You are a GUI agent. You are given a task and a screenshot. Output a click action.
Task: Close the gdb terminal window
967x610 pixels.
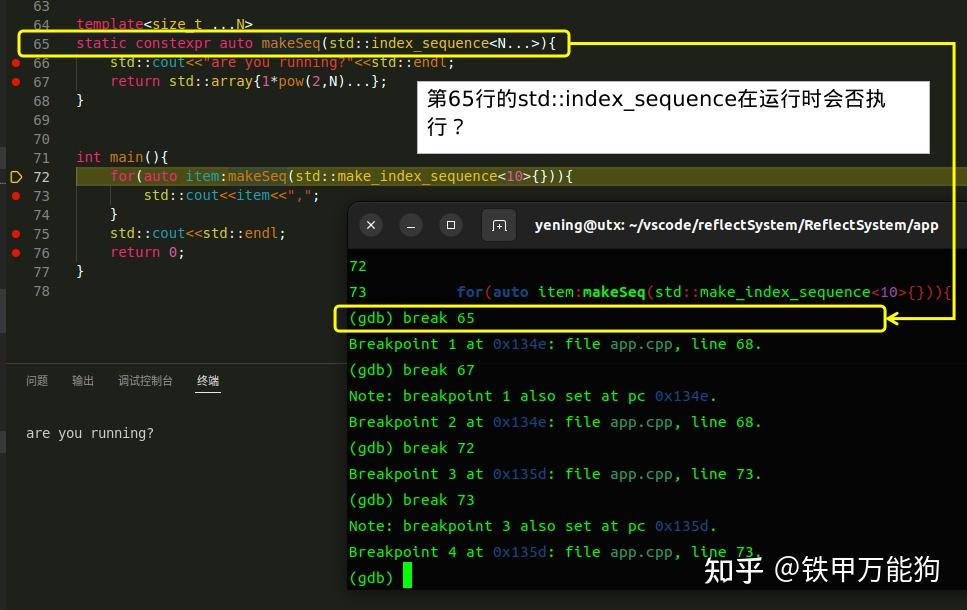click(370, 225)
